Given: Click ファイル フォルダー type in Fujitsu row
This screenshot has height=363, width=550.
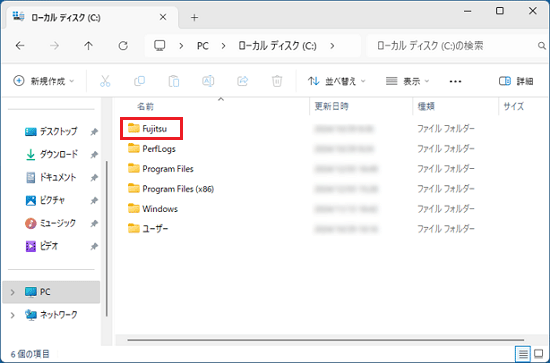Looking at the screenshot, I should click(x=445, y=128).
